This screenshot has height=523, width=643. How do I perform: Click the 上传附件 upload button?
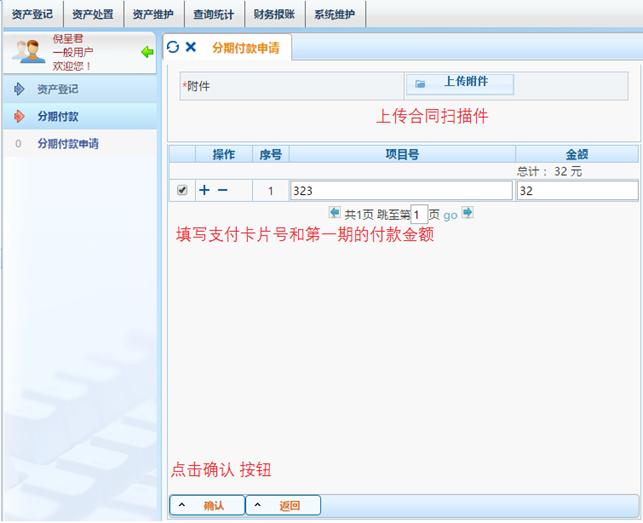point(459,84)
